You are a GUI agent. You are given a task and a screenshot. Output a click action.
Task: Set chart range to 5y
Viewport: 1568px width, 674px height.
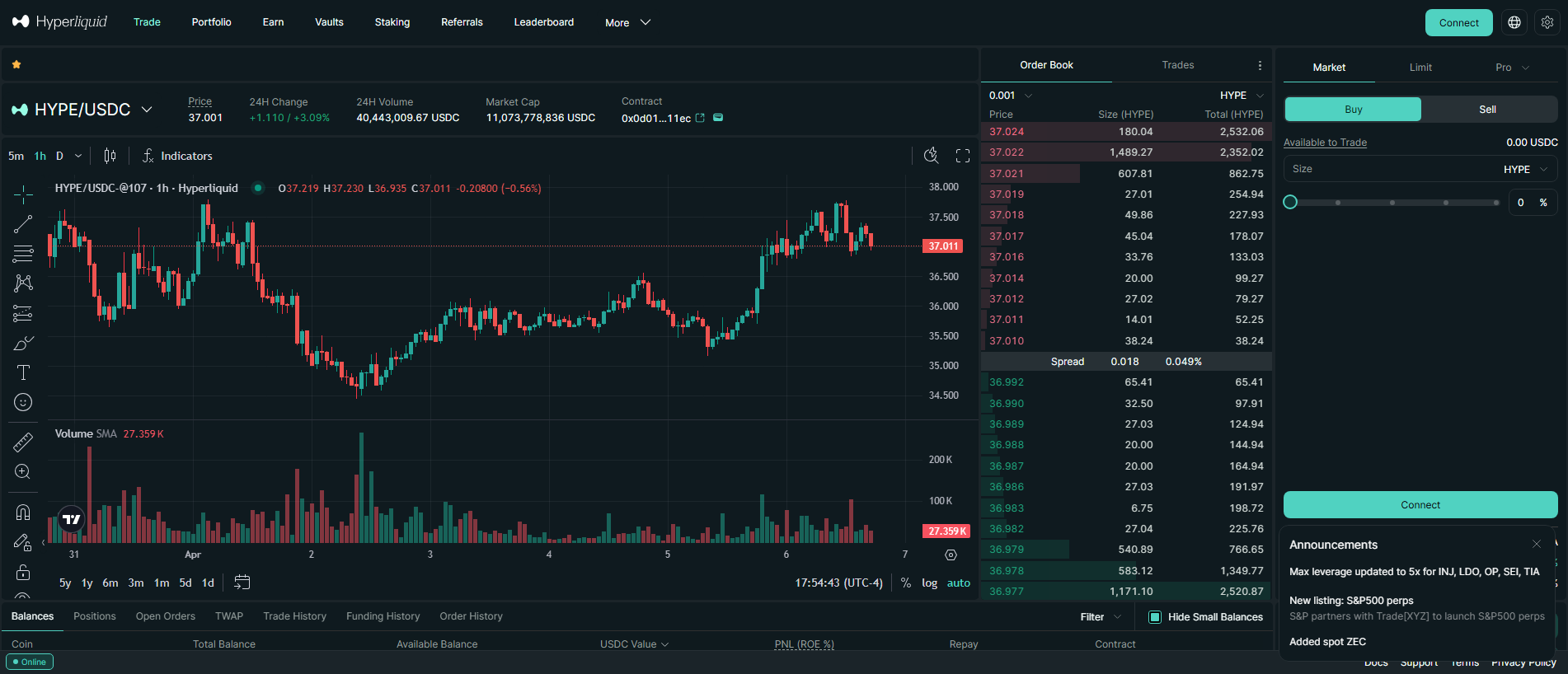[65, 583]
